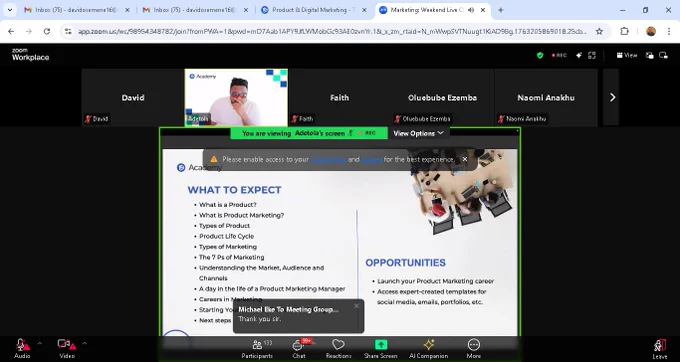This screenshot has height=362, width=680.
Task: Select Adetola's video thumbnail
Action: [x=236, y=98]
